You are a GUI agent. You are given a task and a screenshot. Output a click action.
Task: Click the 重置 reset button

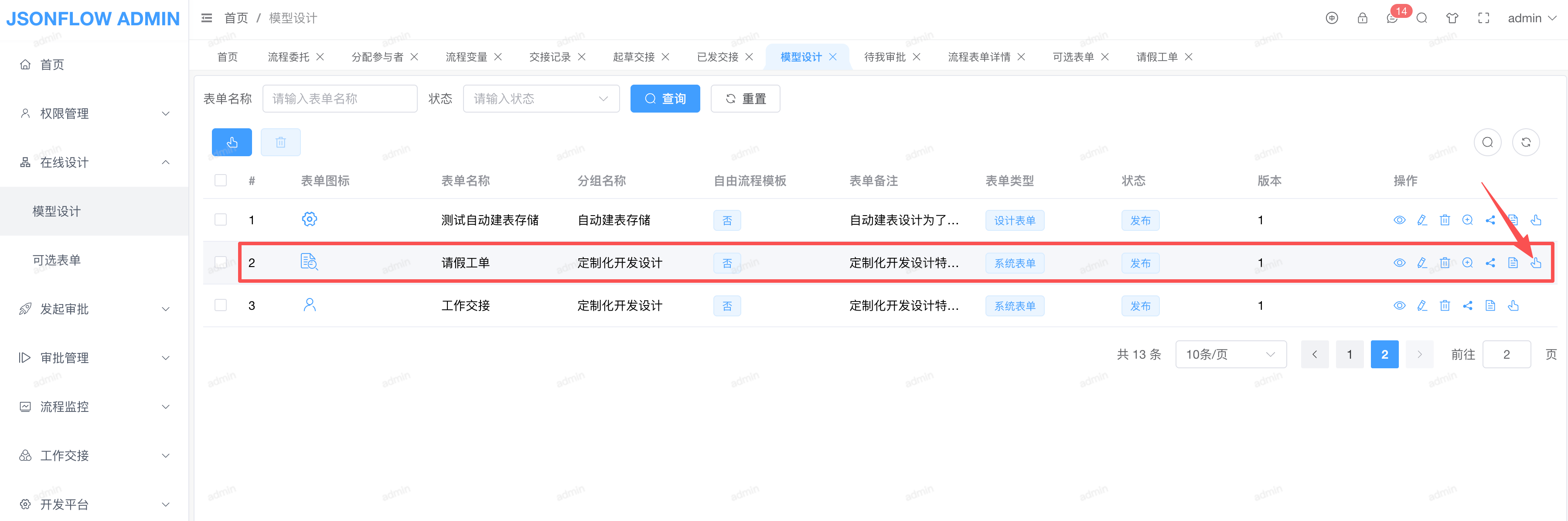pos(745,99)
